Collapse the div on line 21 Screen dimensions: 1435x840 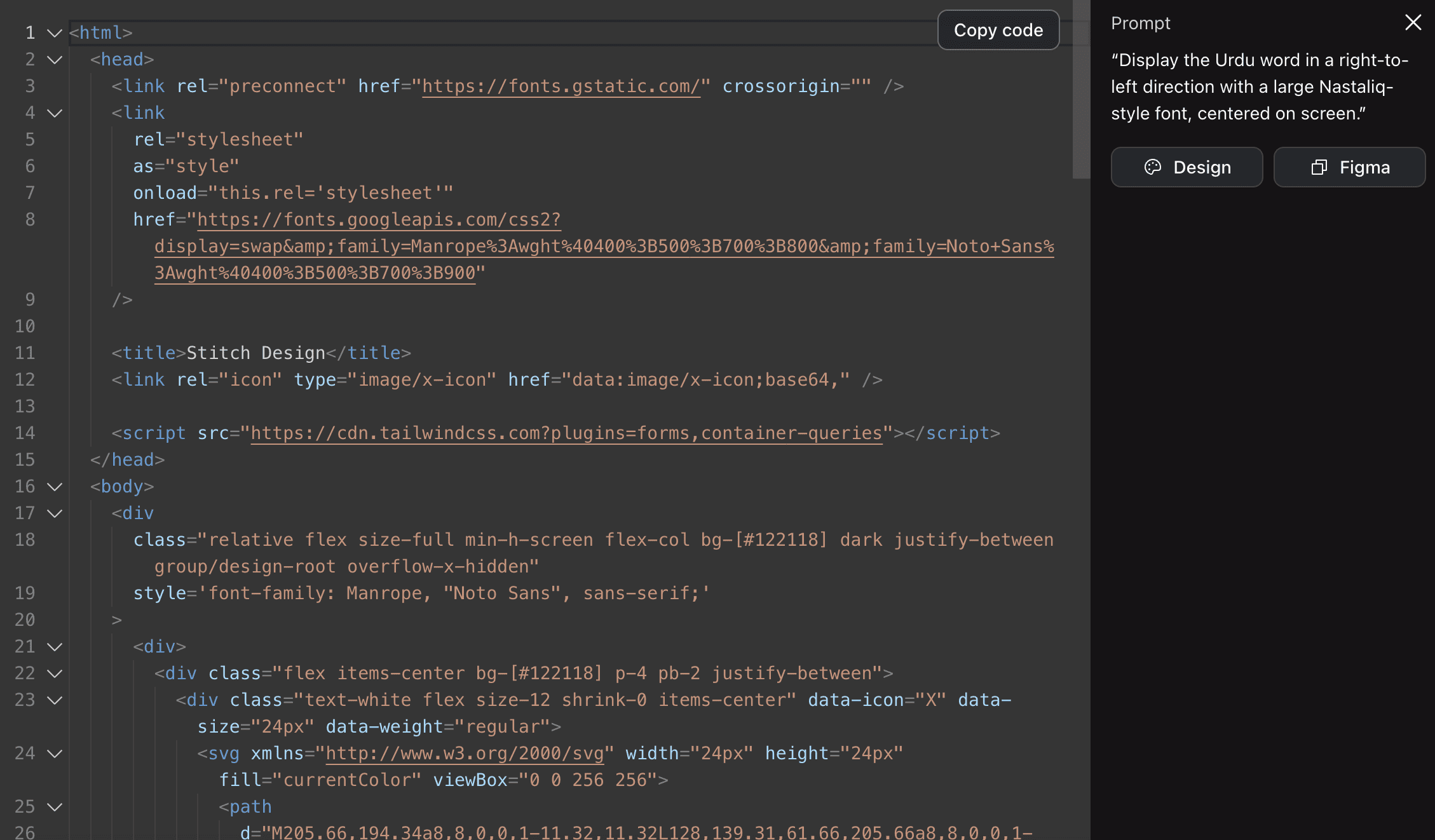coord(55,647)
